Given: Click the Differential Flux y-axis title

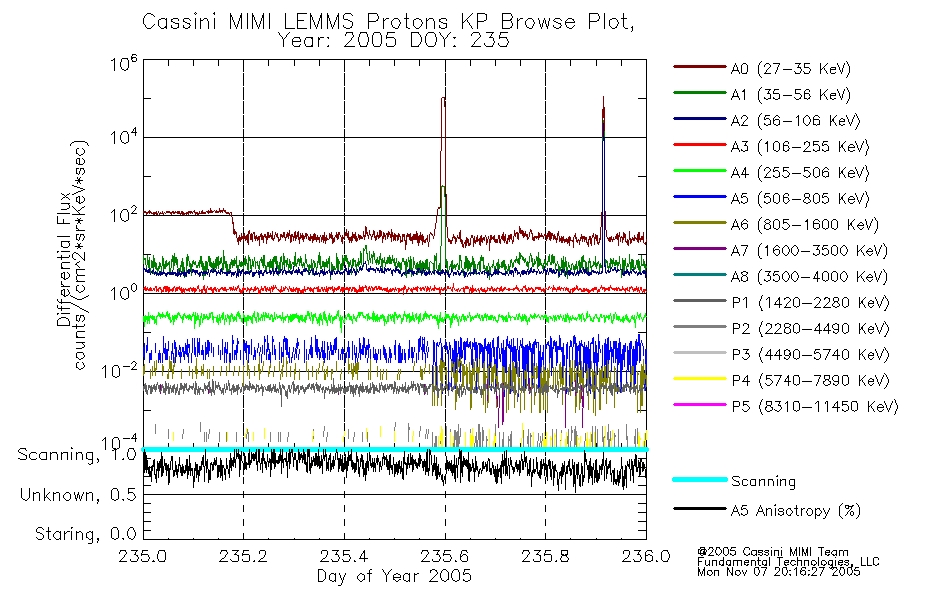Looking at the screenshot, I should 64,259.
